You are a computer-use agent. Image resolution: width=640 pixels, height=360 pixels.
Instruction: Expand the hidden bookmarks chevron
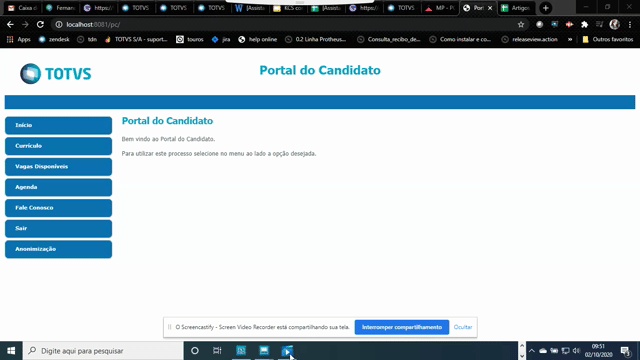pos(570,40)
